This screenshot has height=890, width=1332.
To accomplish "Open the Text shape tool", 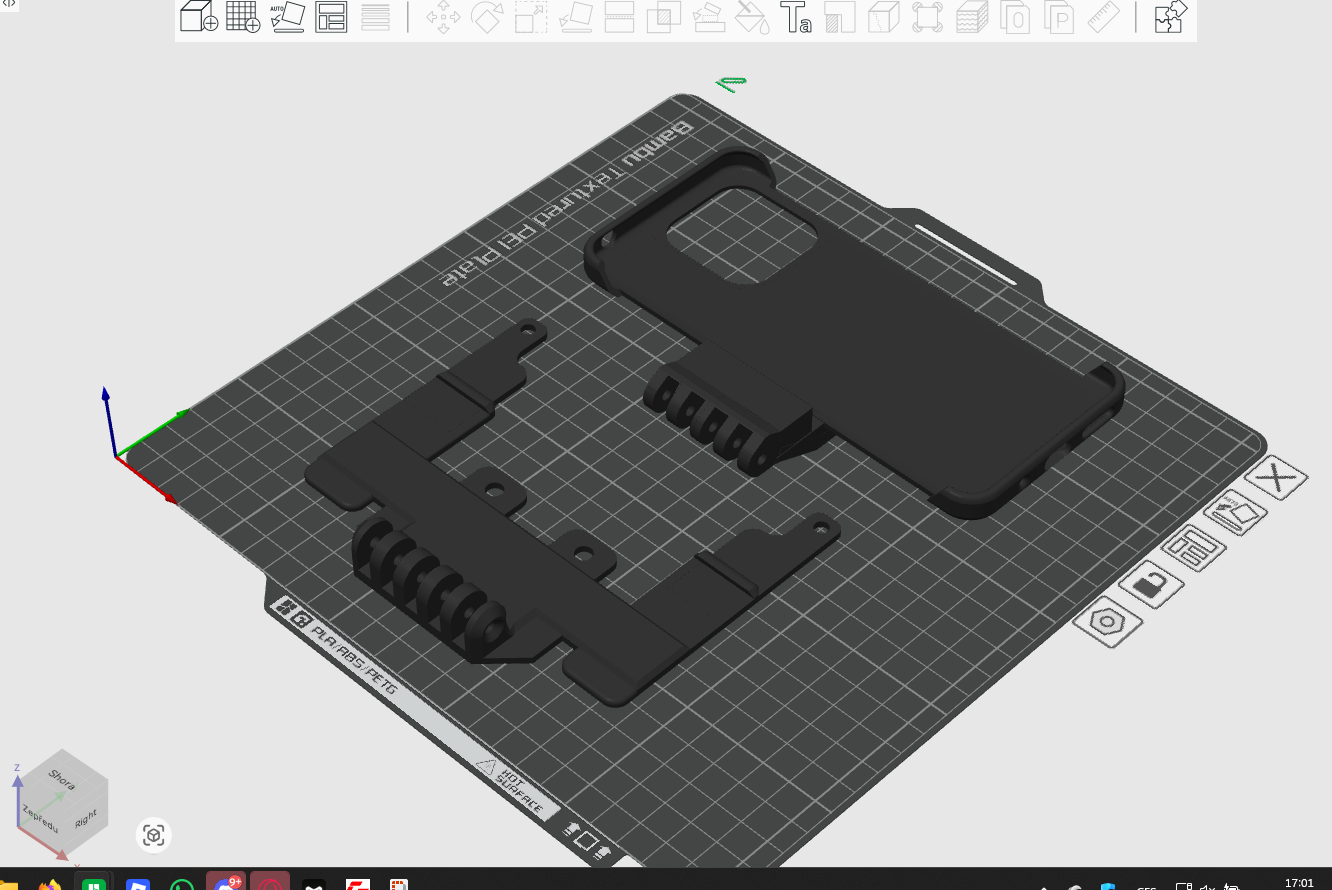I will 796,17.
